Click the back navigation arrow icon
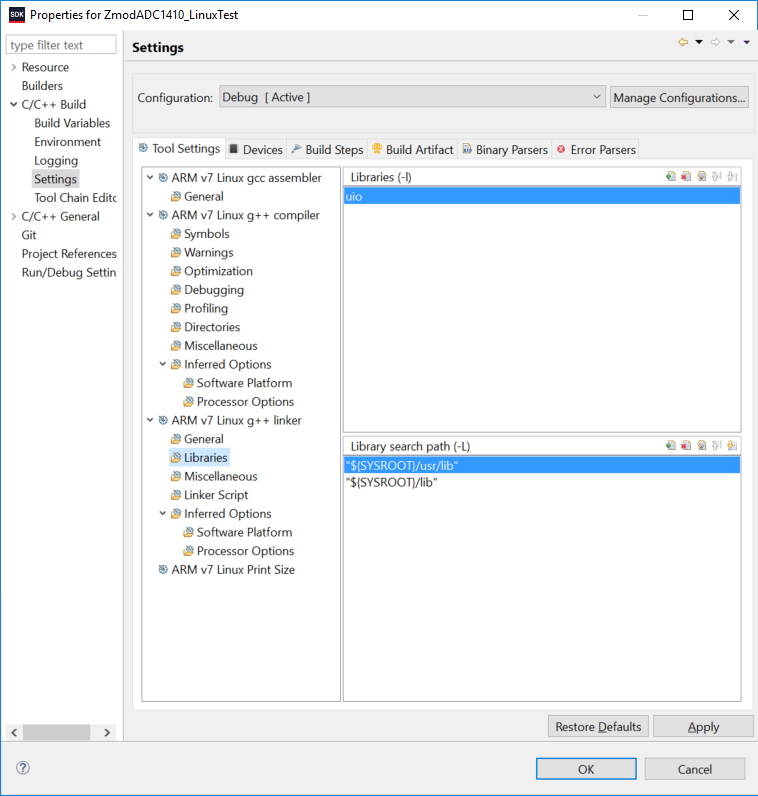Image resolution: width=758 pixels, height=796 pixels. point(683,42)
